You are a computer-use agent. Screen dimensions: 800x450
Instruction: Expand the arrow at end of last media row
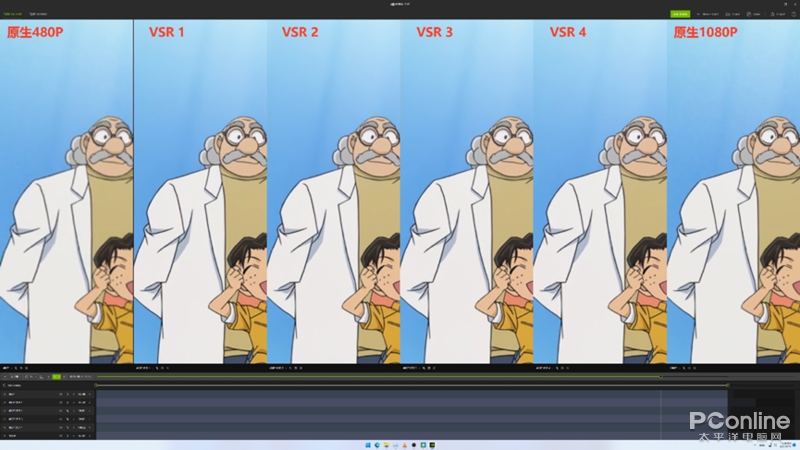90,436
